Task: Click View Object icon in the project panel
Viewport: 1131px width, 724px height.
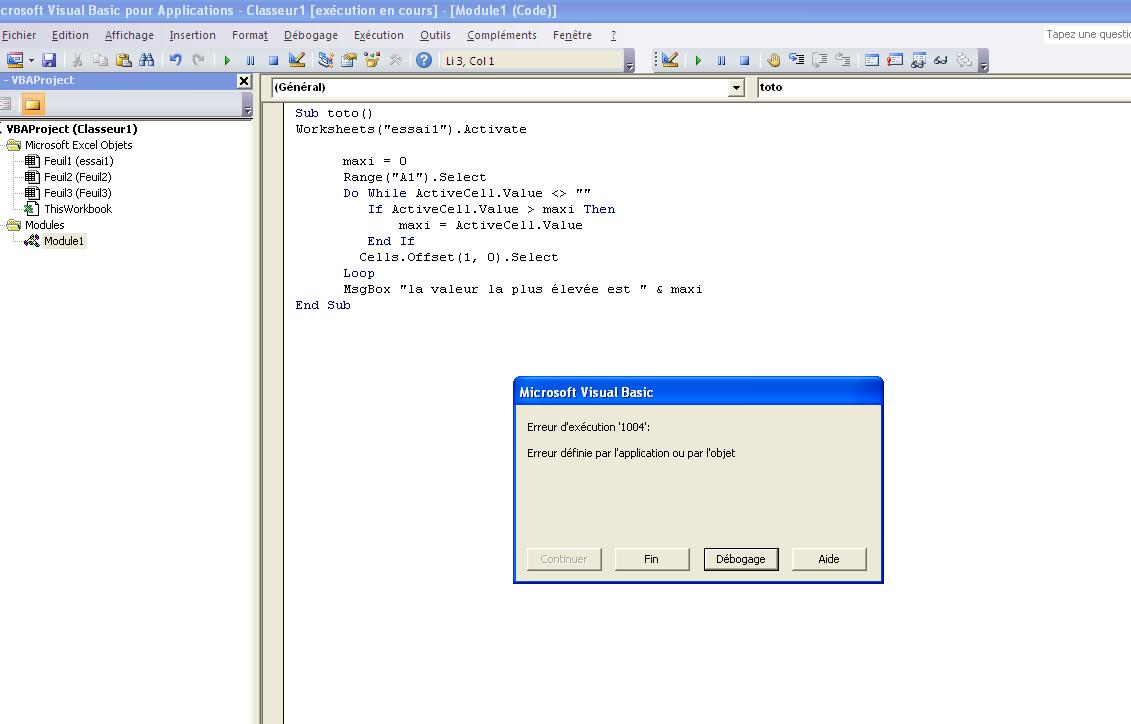Action: pyautogui.click(x=6, y=105)
